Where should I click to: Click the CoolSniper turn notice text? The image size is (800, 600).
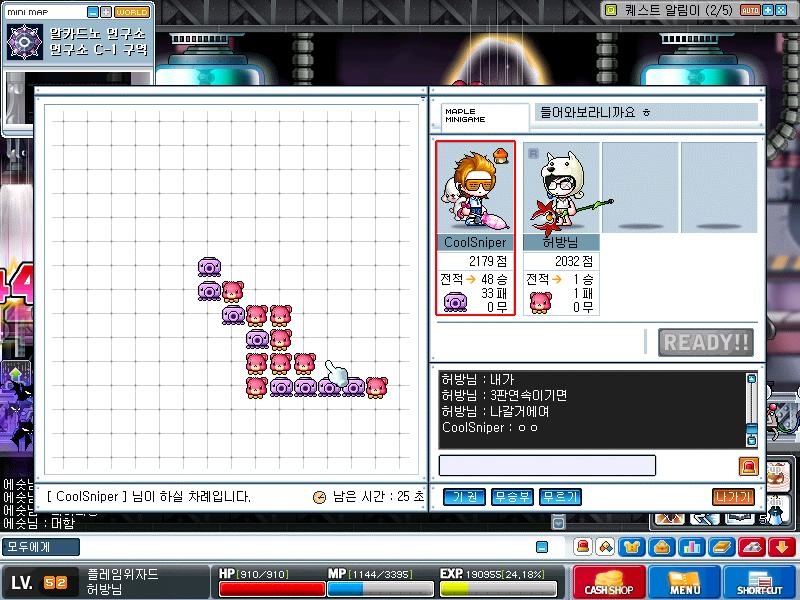pyautogui.click(x=148, y=496)
